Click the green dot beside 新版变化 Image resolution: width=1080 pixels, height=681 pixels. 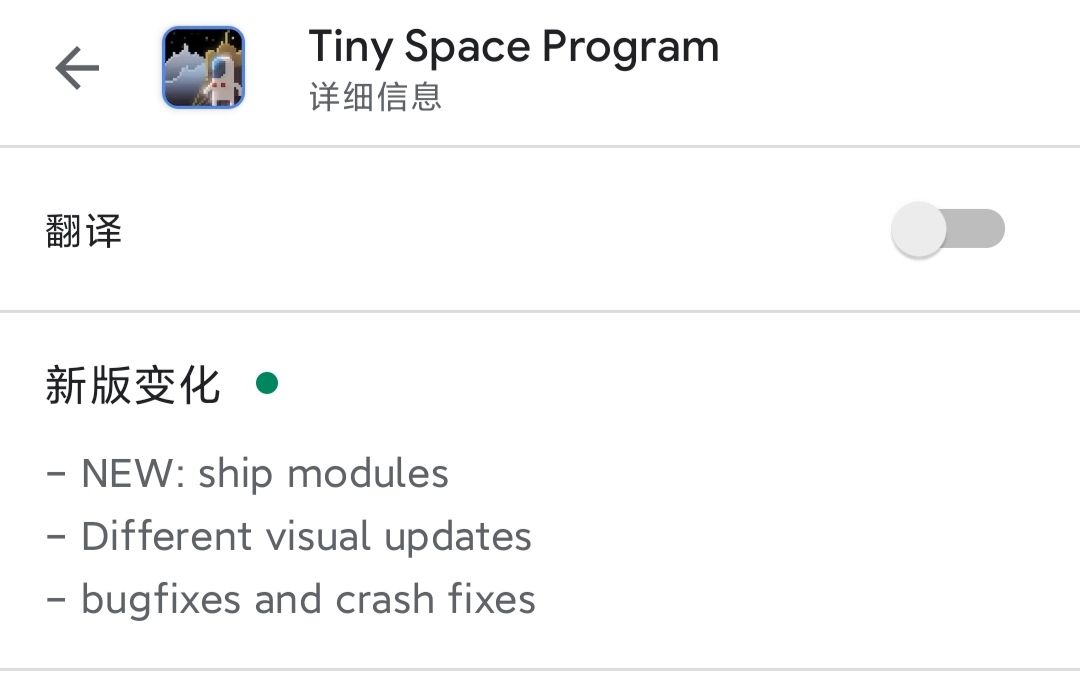click(x=267, y=383)
